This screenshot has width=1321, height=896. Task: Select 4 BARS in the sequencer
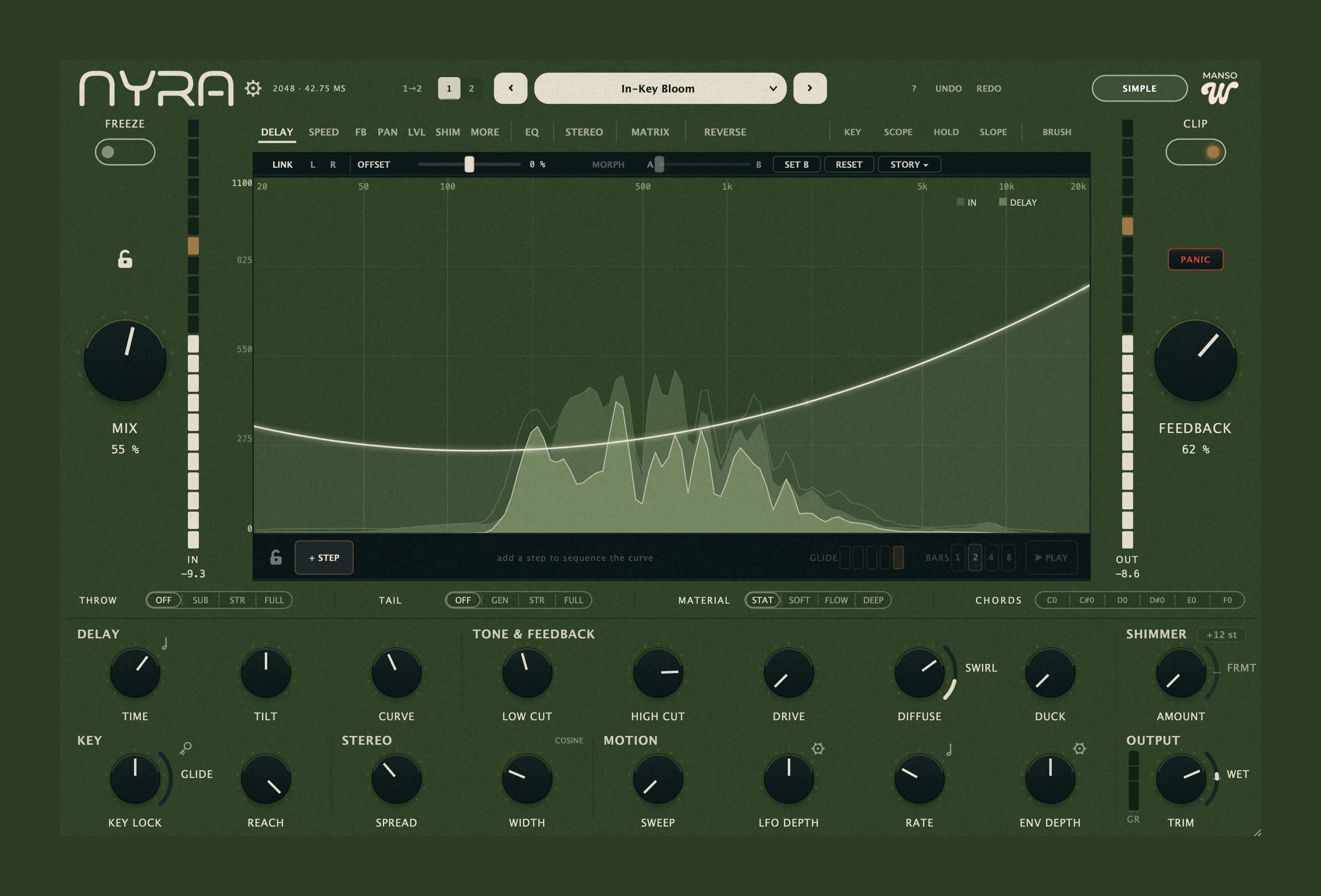coord(991,557)
